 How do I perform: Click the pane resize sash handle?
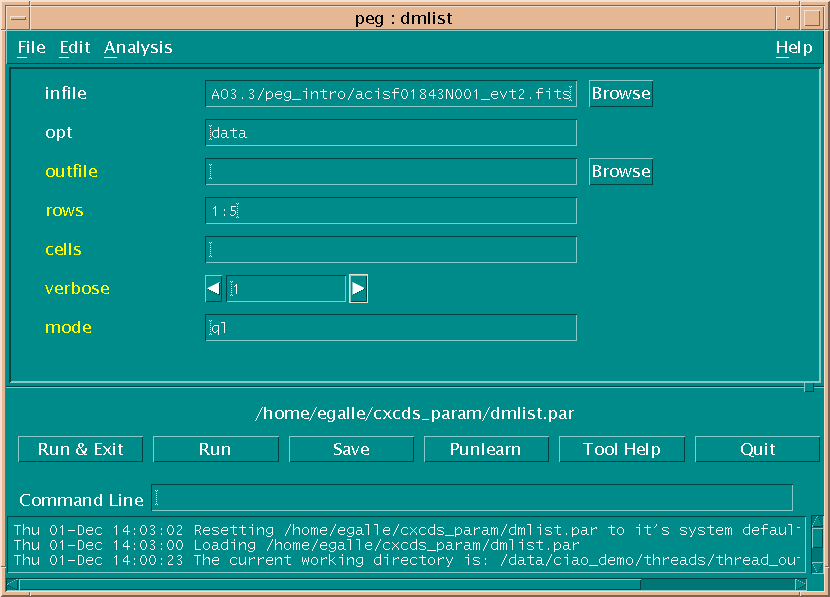809,388
